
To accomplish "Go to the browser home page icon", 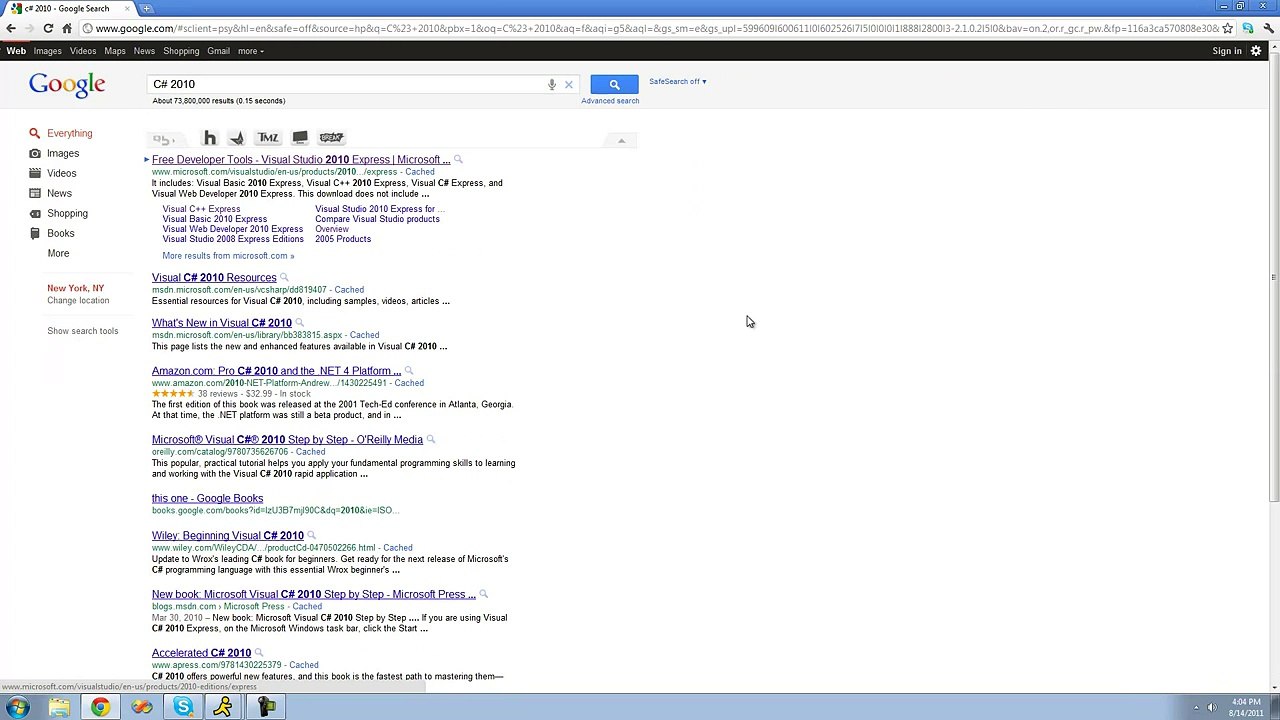I will tap(67, 28).
